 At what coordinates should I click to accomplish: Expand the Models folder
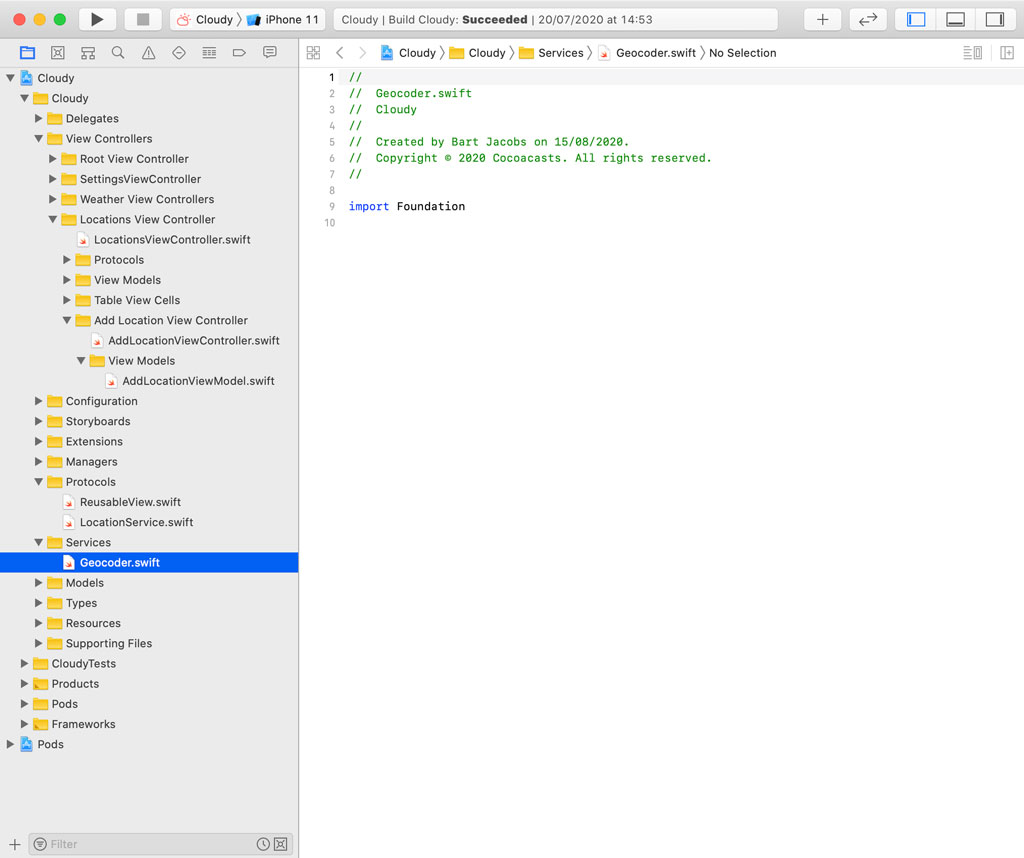(x=40, y=582)
